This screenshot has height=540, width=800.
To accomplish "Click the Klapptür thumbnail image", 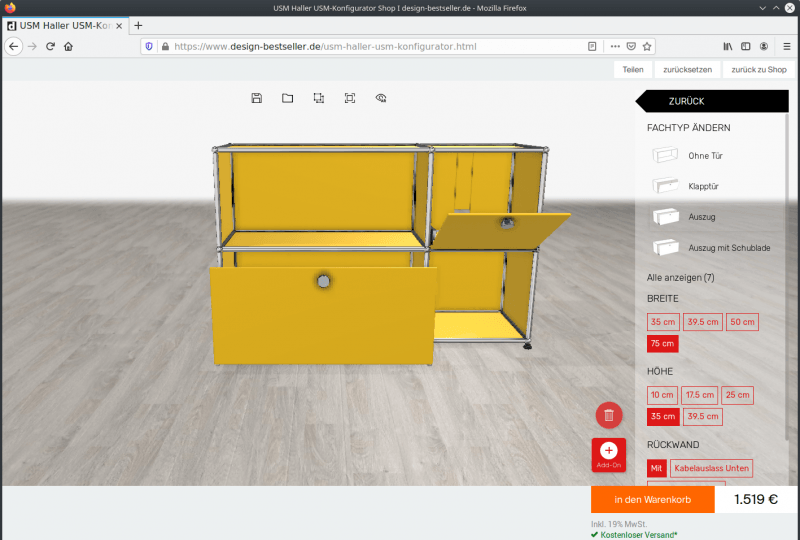I will (x=665, y=185).
